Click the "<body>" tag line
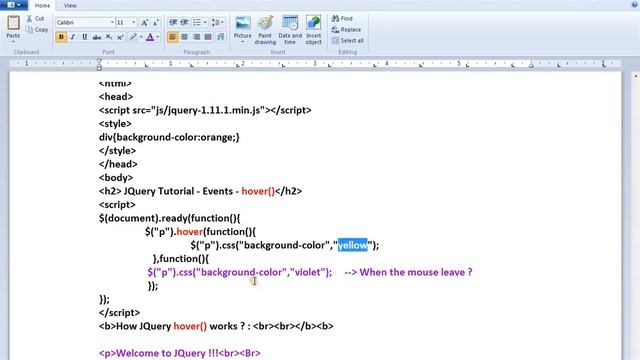640x360 pixels. pyautogui.click(x=116, y=178)
